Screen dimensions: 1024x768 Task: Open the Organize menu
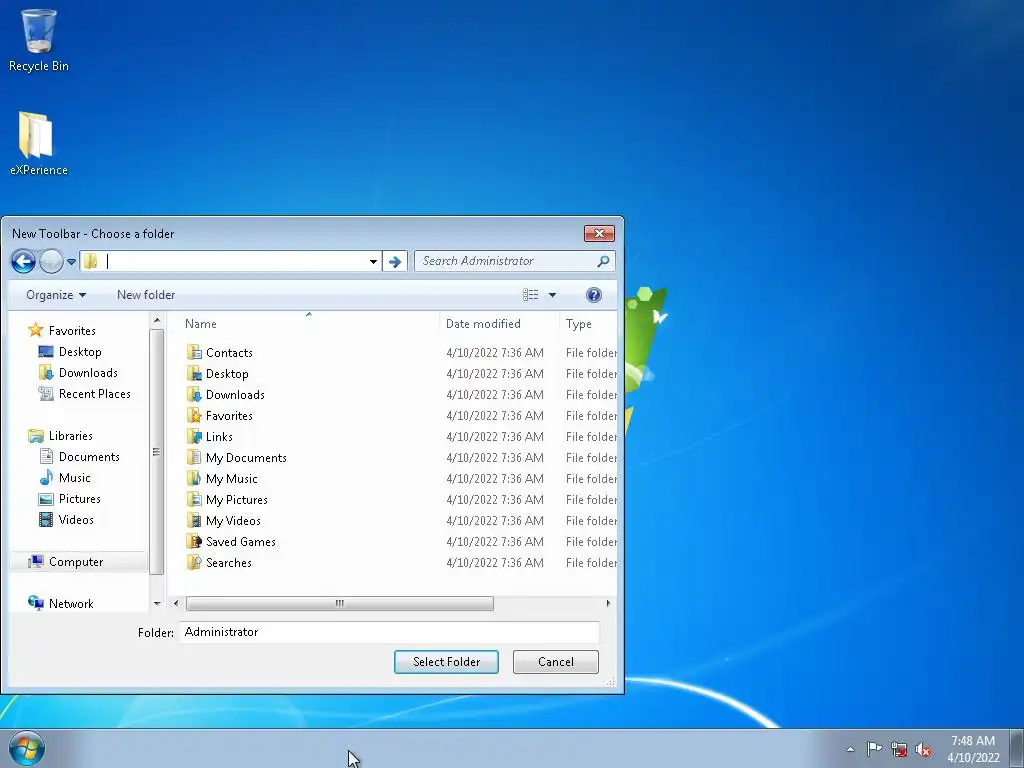click(56, 295)
